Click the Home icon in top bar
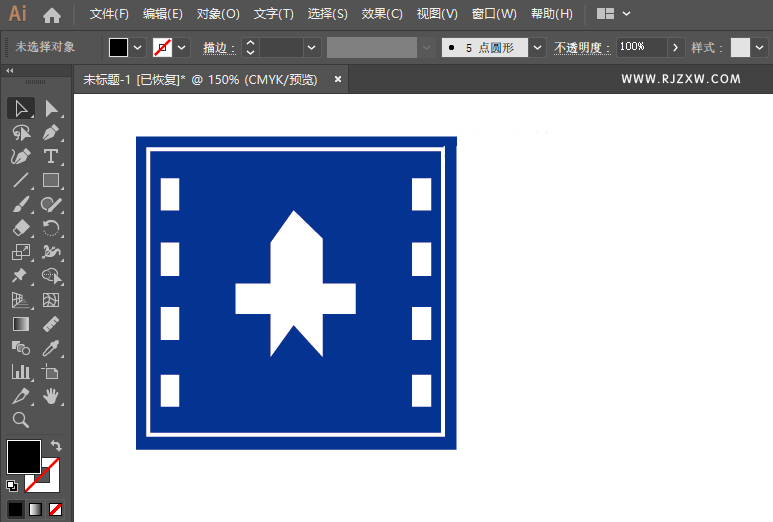Image resolution: width=773 pixels, height=522 pixels. click(52, 15)
